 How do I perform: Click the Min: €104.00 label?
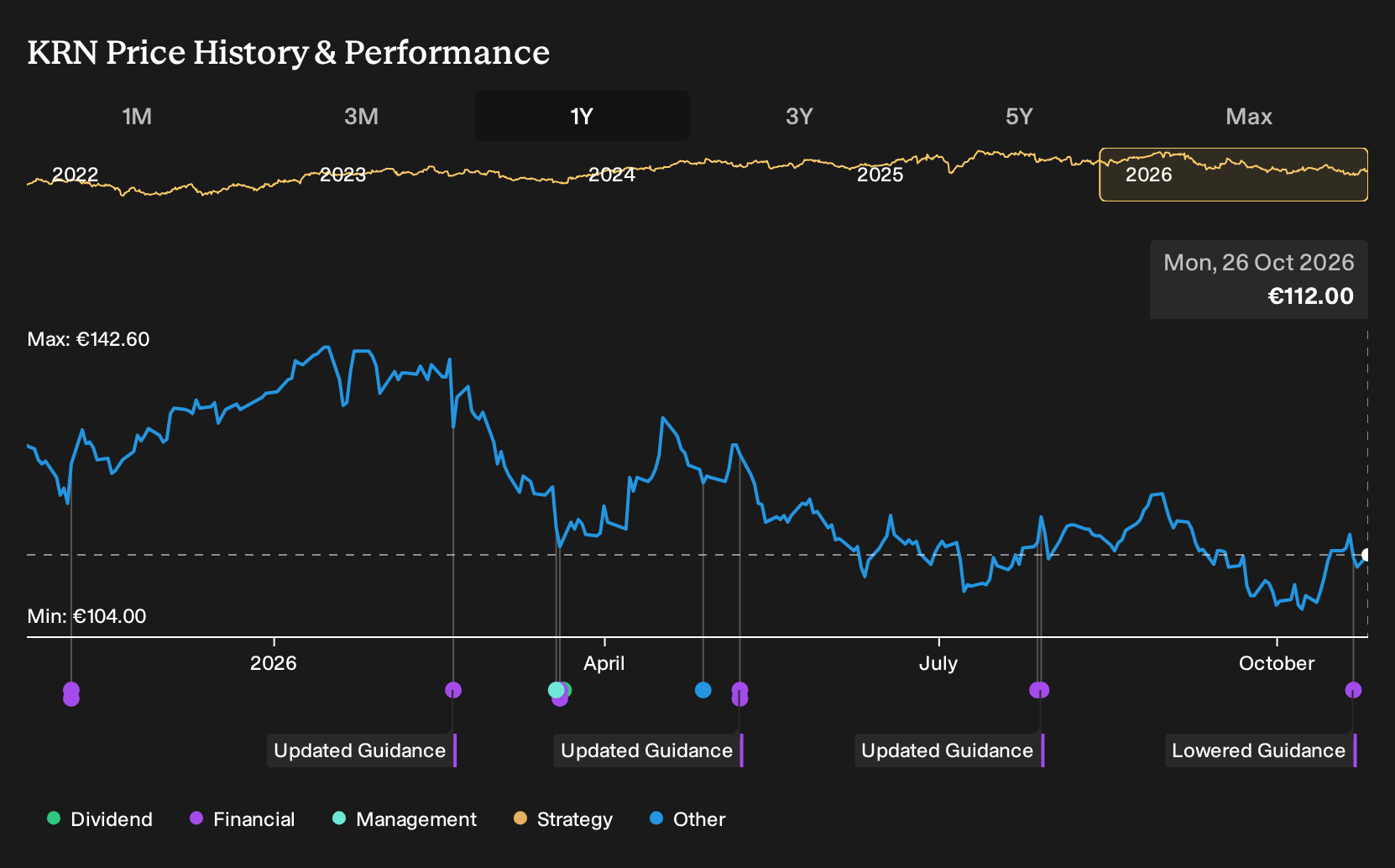(x=86, y=616)
